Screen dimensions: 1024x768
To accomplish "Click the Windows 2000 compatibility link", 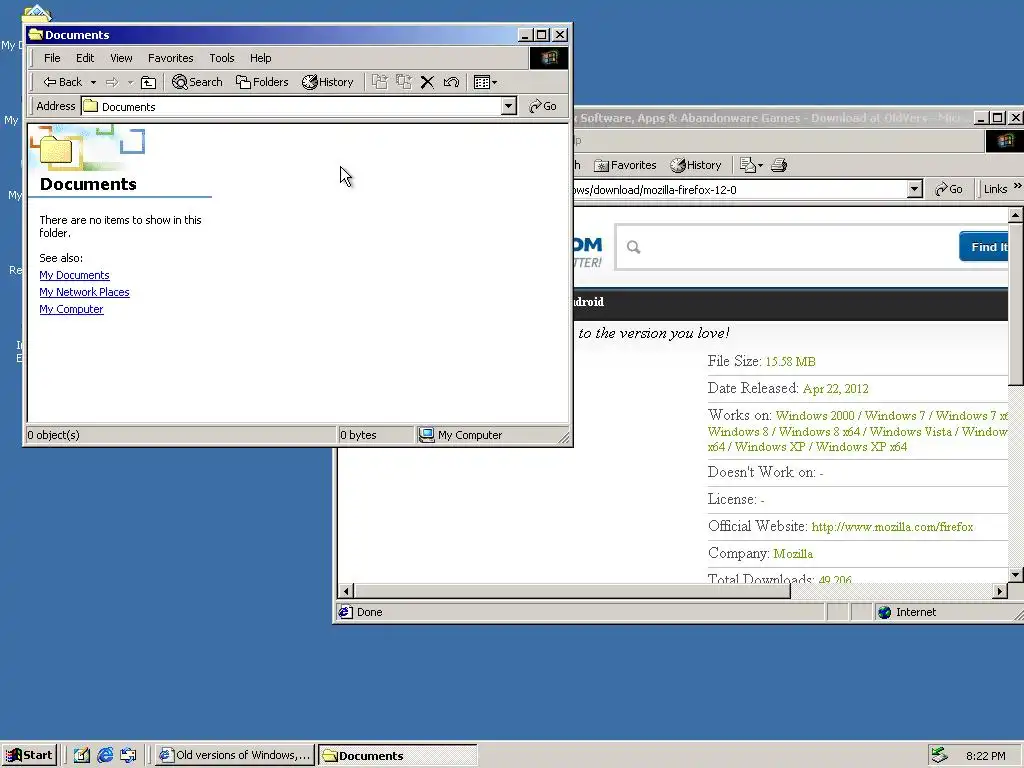I will pyautogui.click(x=814, y=416).
